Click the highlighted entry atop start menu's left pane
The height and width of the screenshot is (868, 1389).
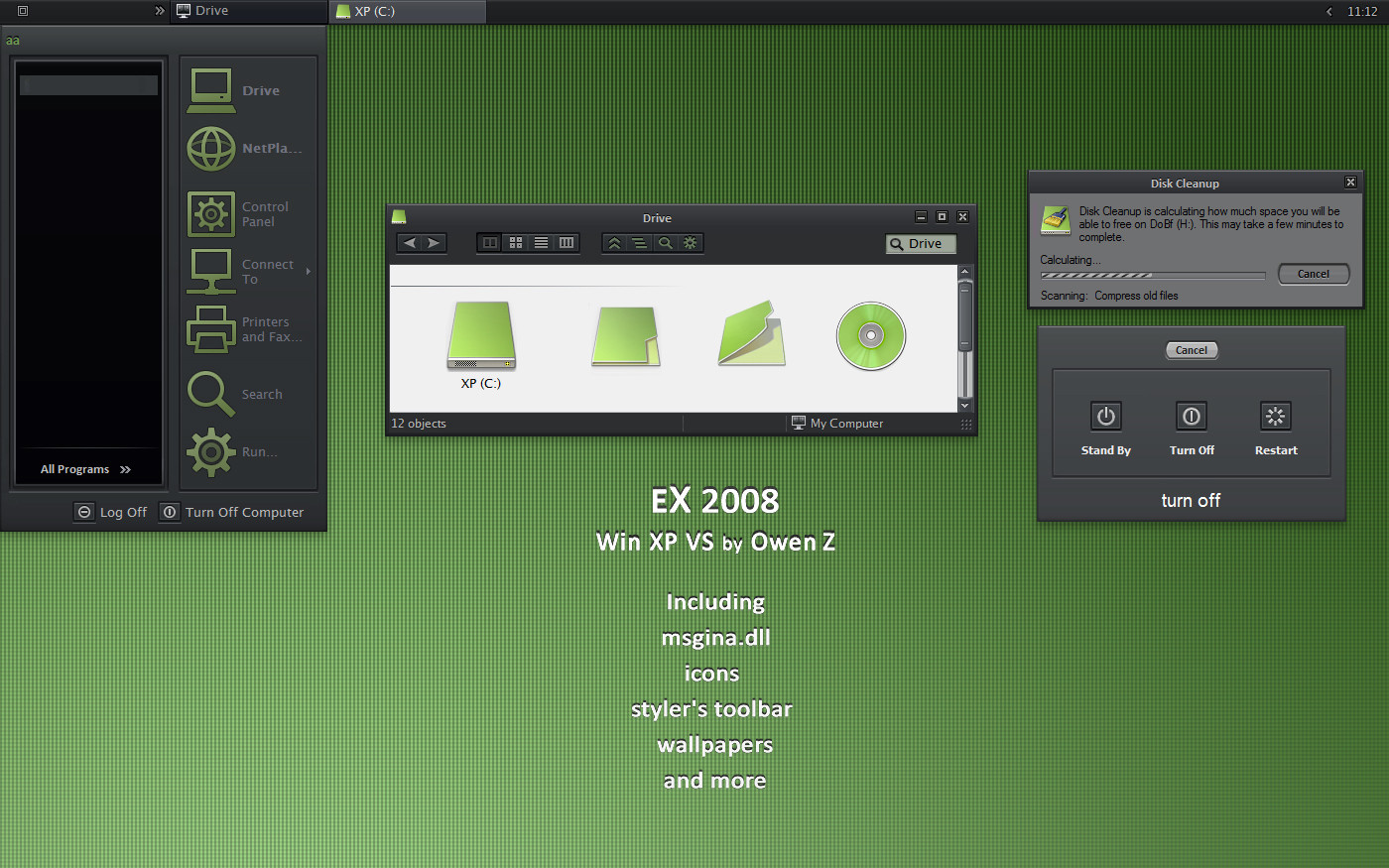click(x=89, y=85)
